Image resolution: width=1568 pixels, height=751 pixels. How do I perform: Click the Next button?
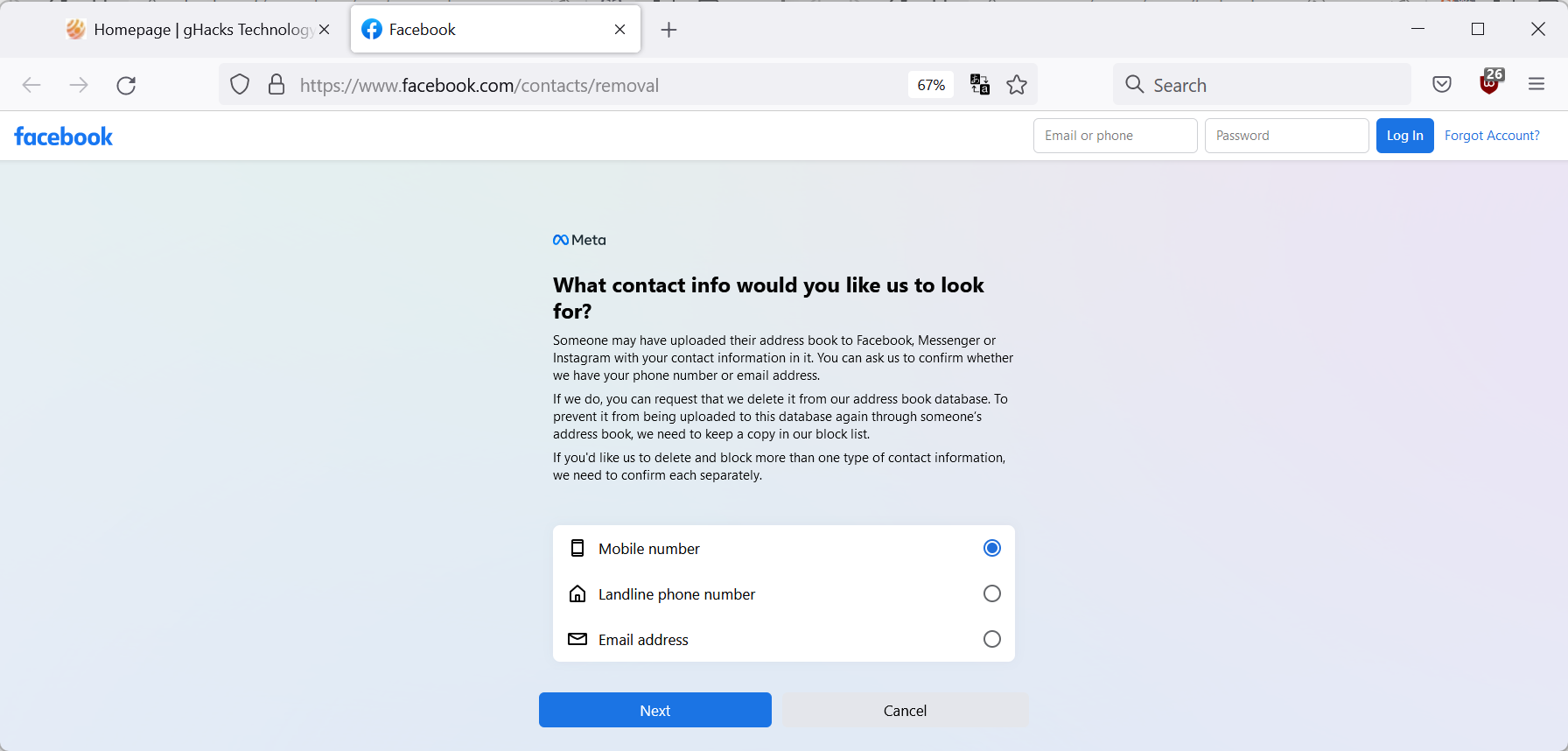click(x=655, y=710)
